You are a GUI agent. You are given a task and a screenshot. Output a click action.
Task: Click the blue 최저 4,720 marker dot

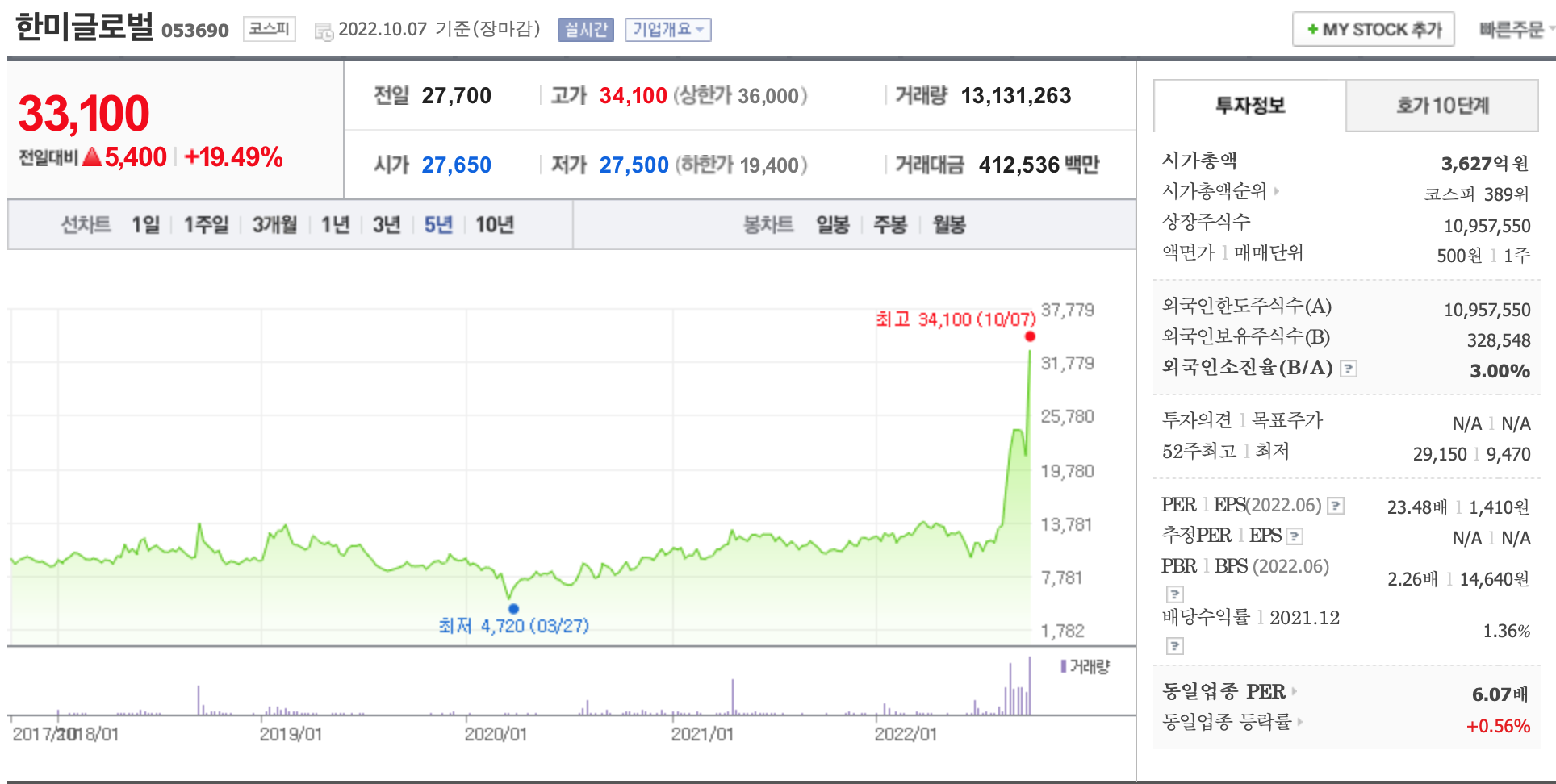click(x=513, y=609)
